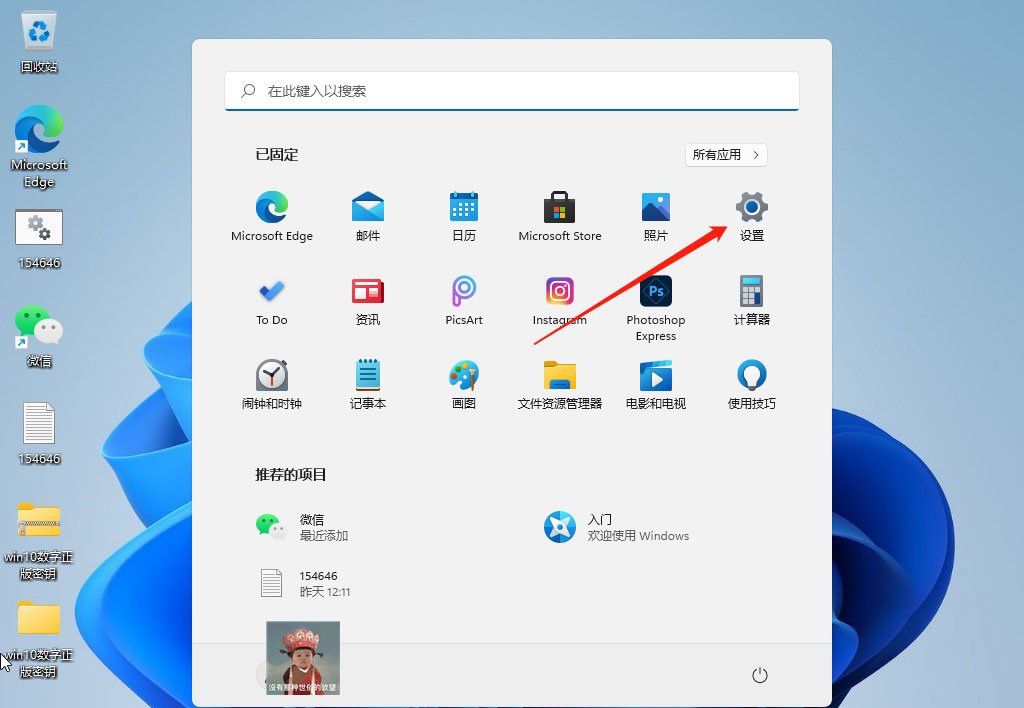Click the 已固定 pinned heading
The width and height of the screenshot is (1024, 708).
[x=277, y=155]
